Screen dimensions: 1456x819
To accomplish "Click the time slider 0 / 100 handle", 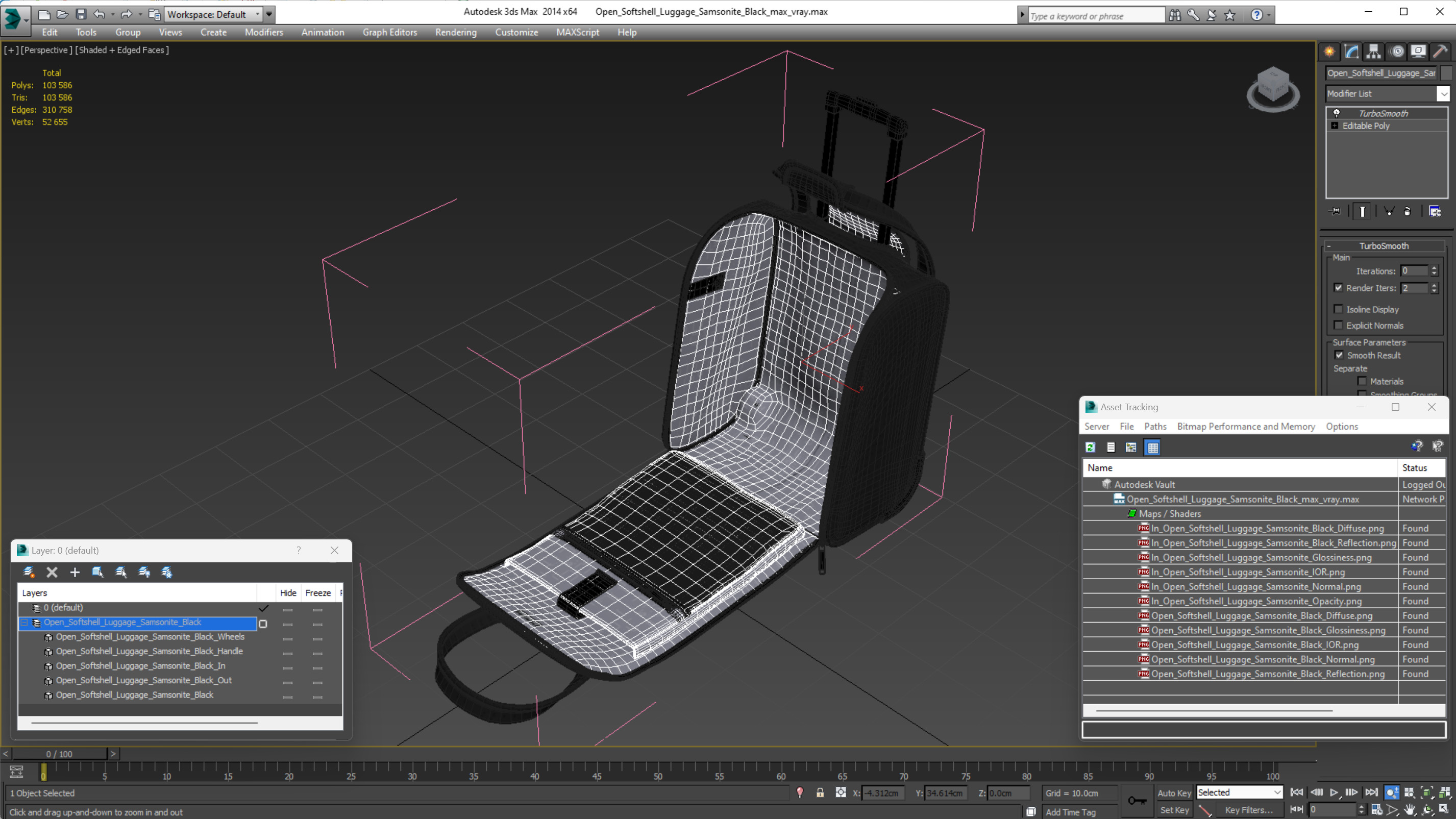I will (x=59, y=754).
